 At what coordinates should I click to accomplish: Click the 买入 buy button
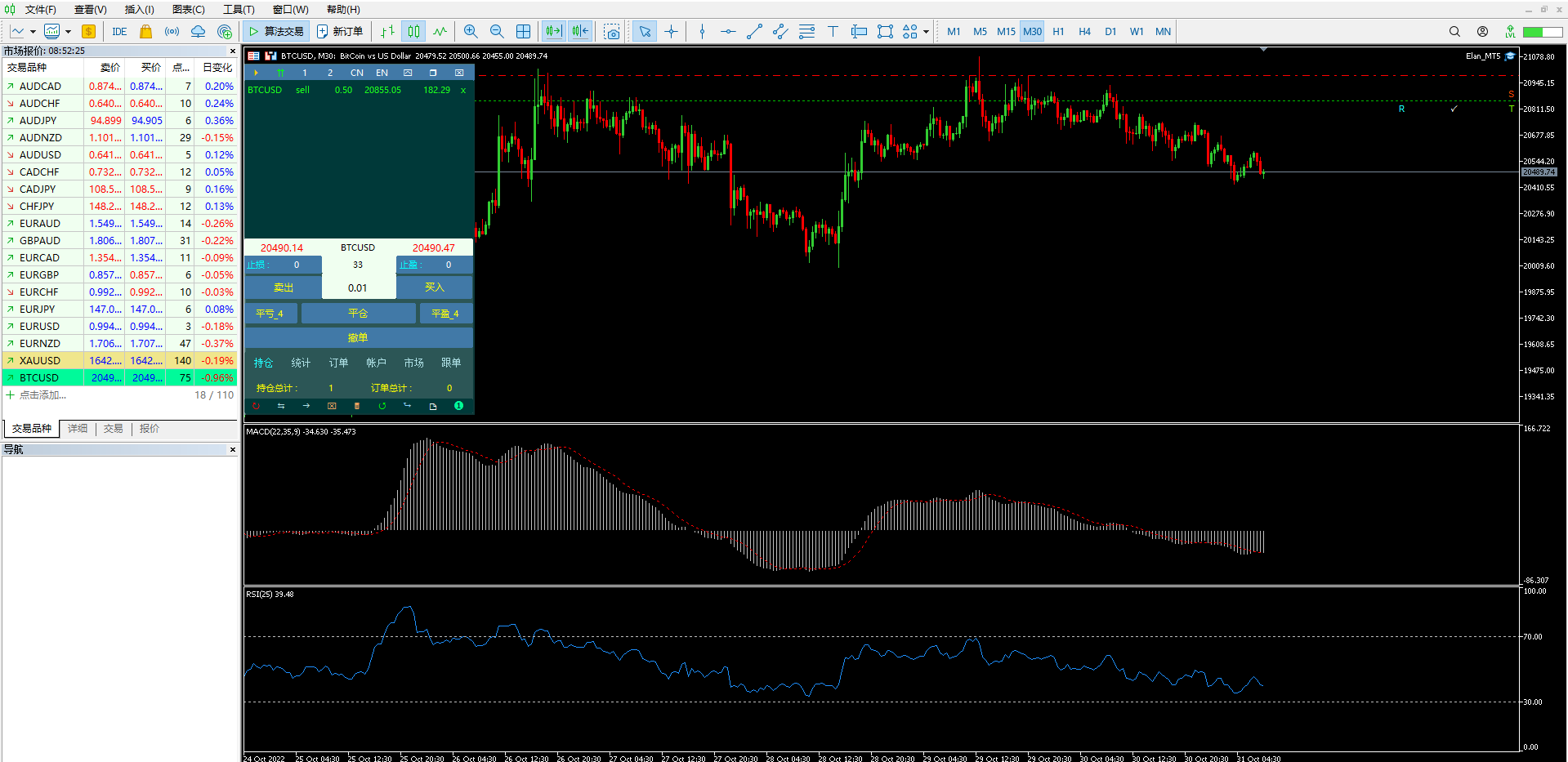[435, 287]
